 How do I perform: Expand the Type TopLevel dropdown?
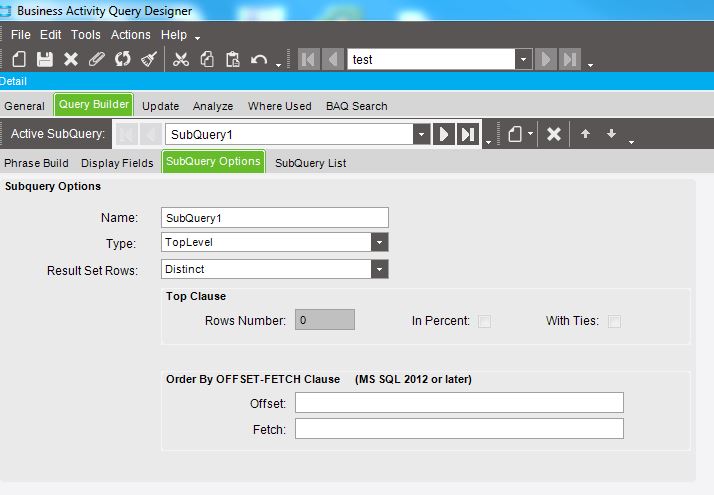379,242
